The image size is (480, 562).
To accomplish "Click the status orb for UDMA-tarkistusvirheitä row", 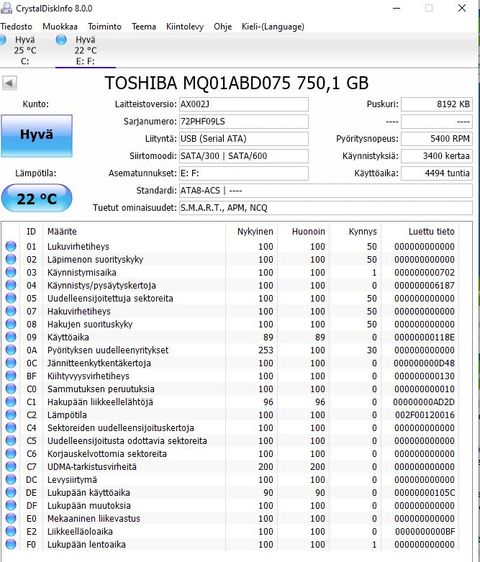I will pyautogui.click(x=11, y=466).
